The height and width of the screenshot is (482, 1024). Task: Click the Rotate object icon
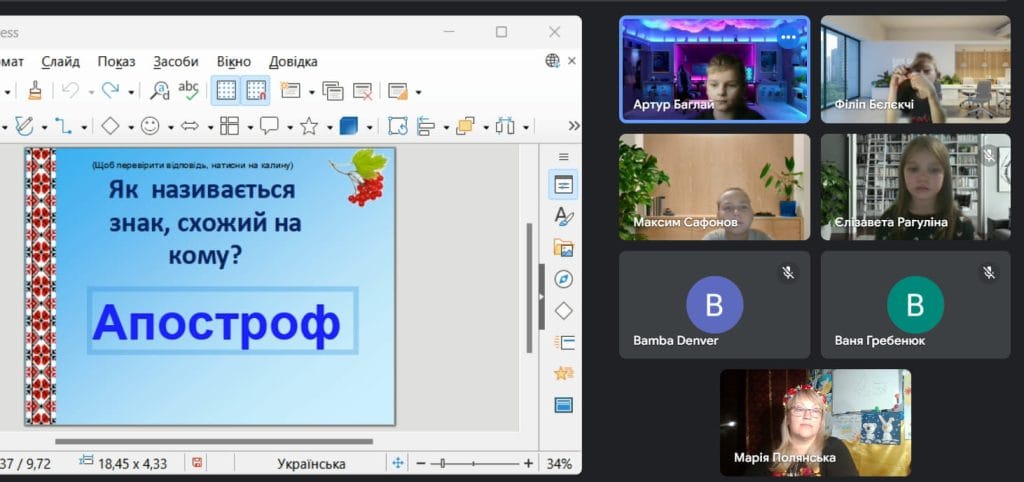398,125
